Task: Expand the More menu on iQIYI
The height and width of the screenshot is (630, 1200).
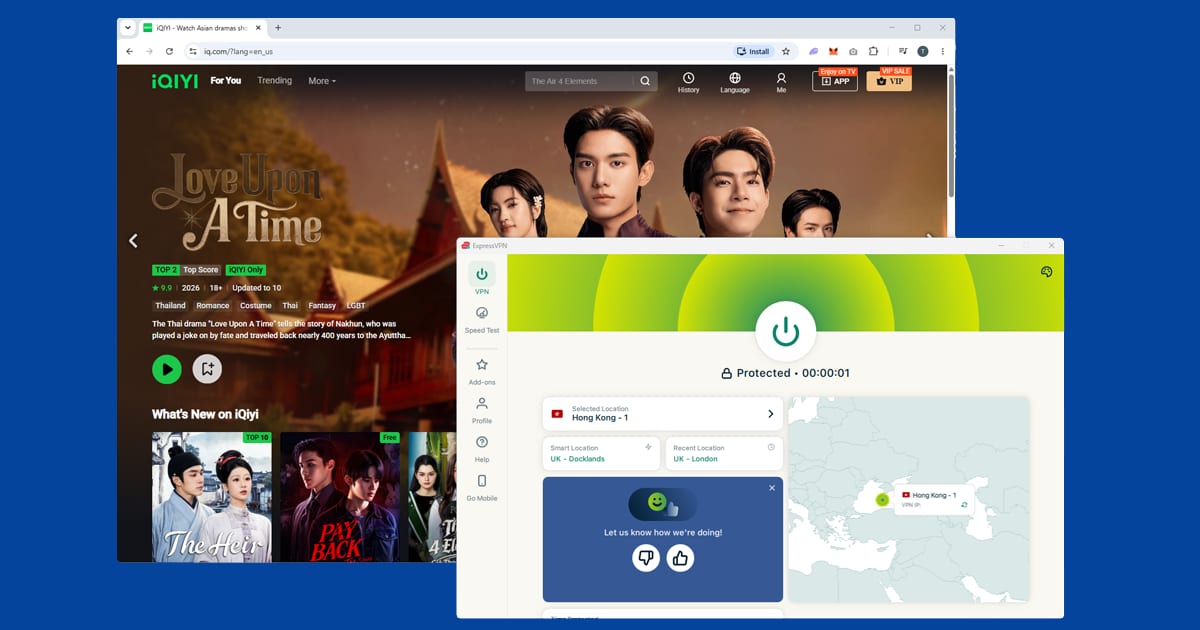Action: [x=322, y=81]
